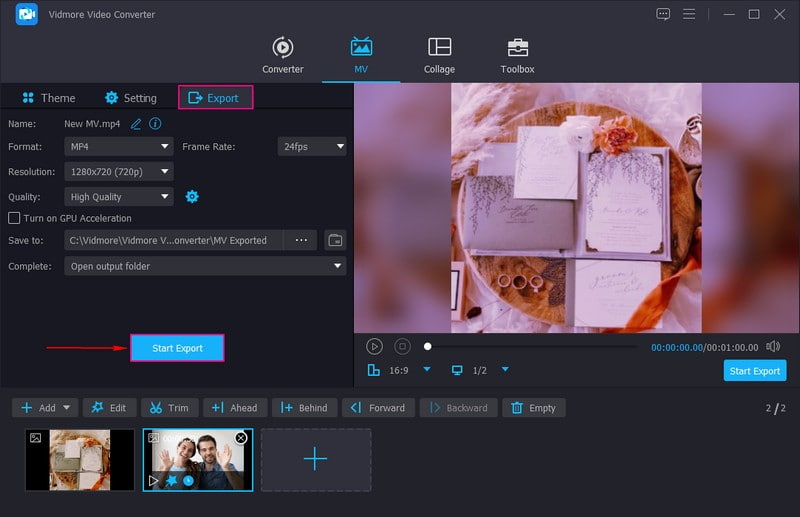
Task: Click the playback progress slider handle
Action: pos(428,346)
